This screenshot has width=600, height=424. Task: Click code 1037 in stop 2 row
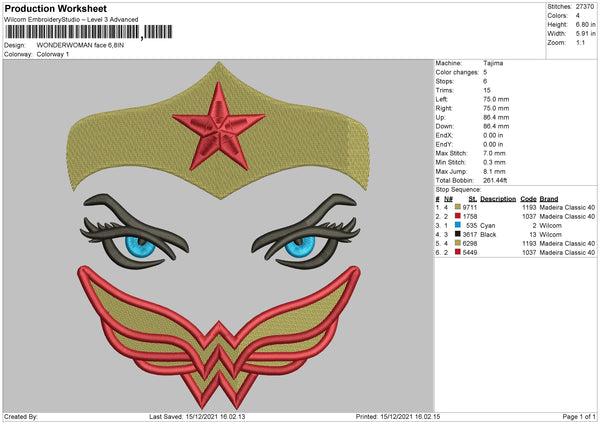529,217
